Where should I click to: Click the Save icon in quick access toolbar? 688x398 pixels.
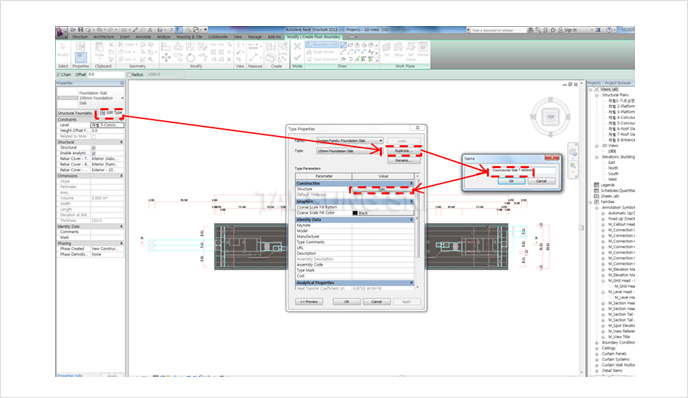coord(80,30)
